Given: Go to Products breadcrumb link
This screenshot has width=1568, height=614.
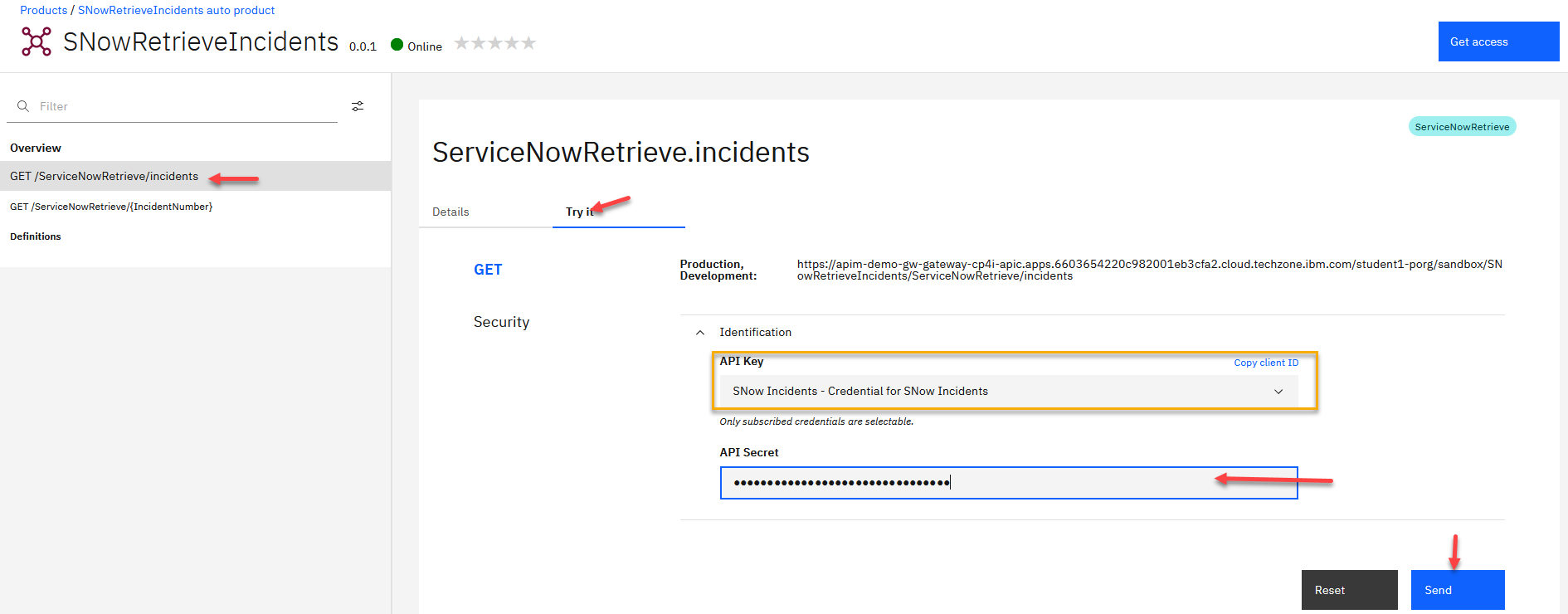Looking at the screenshot, I should point(44,10).
